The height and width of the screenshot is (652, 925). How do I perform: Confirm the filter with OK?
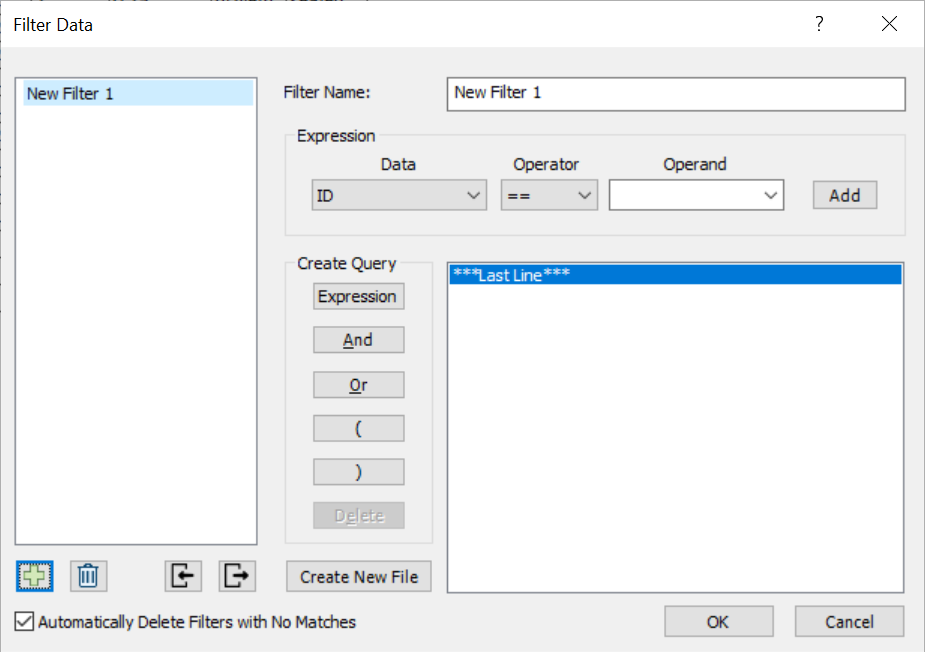[718, 621]
